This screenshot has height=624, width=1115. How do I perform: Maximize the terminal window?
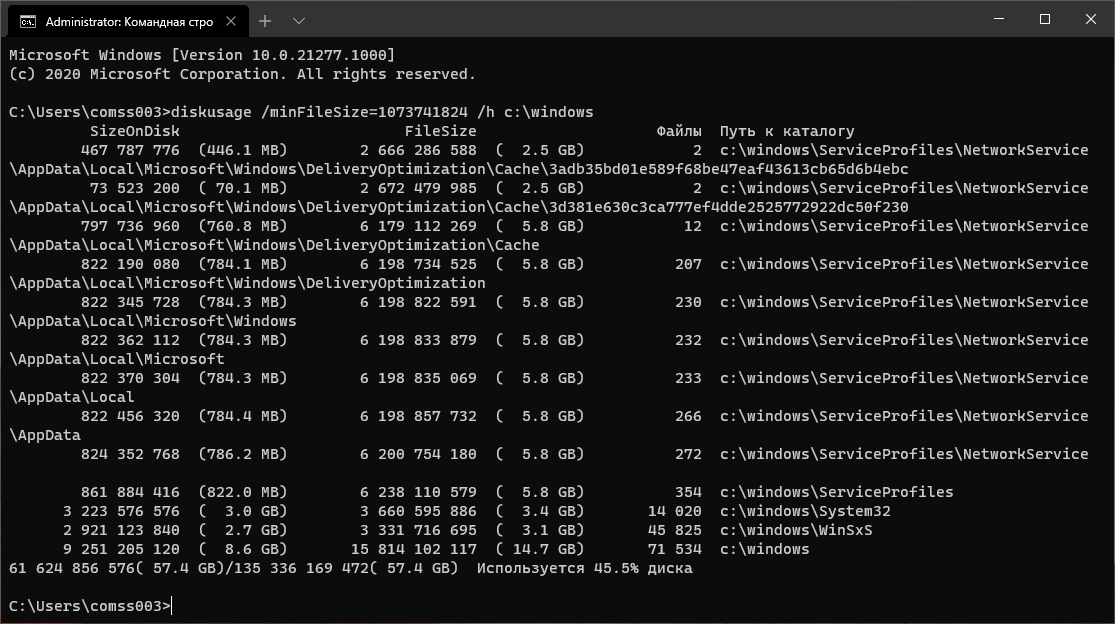1044,20
